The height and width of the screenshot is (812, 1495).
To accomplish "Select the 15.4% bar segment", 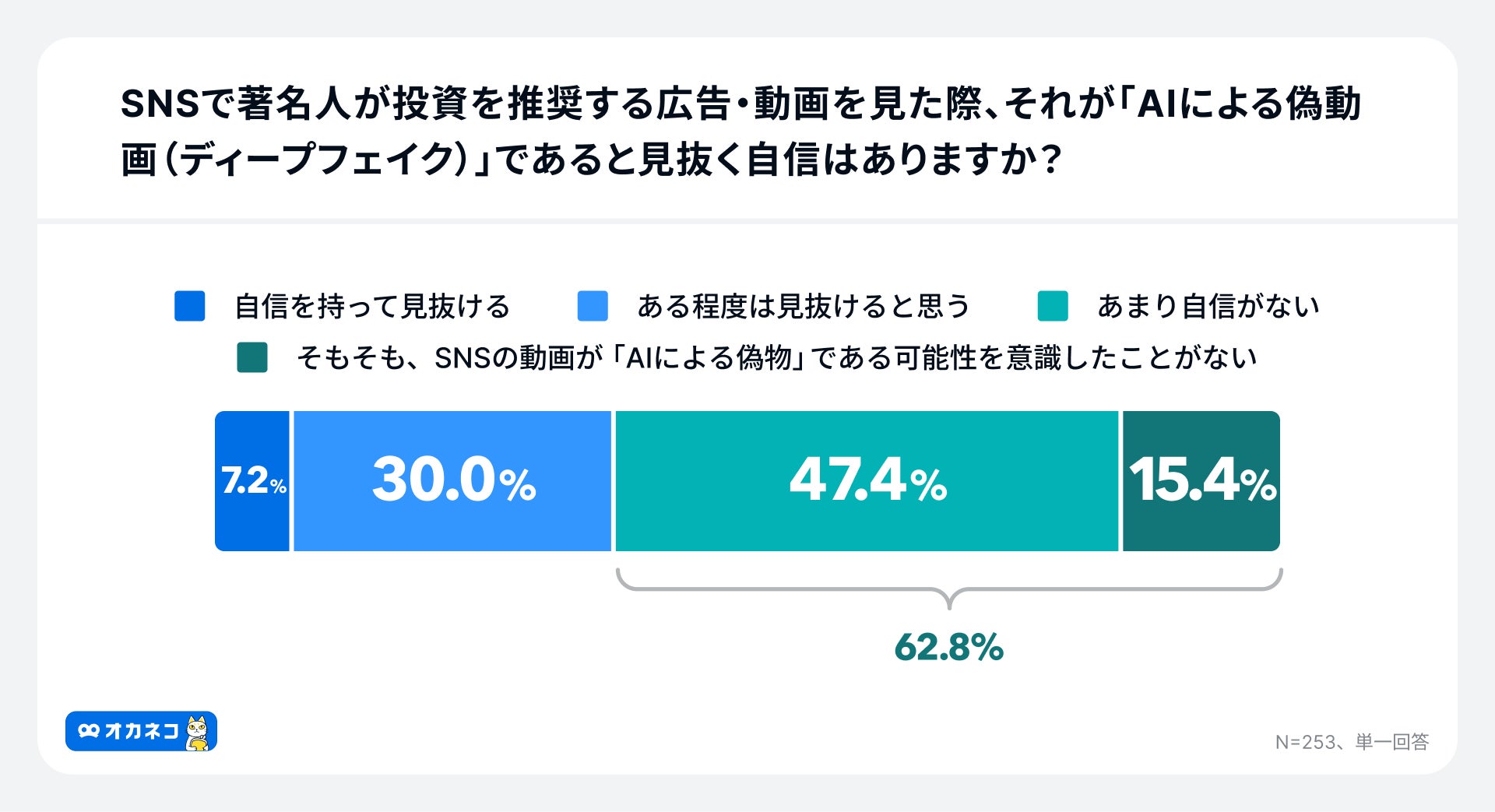I will pos(1201,481).
